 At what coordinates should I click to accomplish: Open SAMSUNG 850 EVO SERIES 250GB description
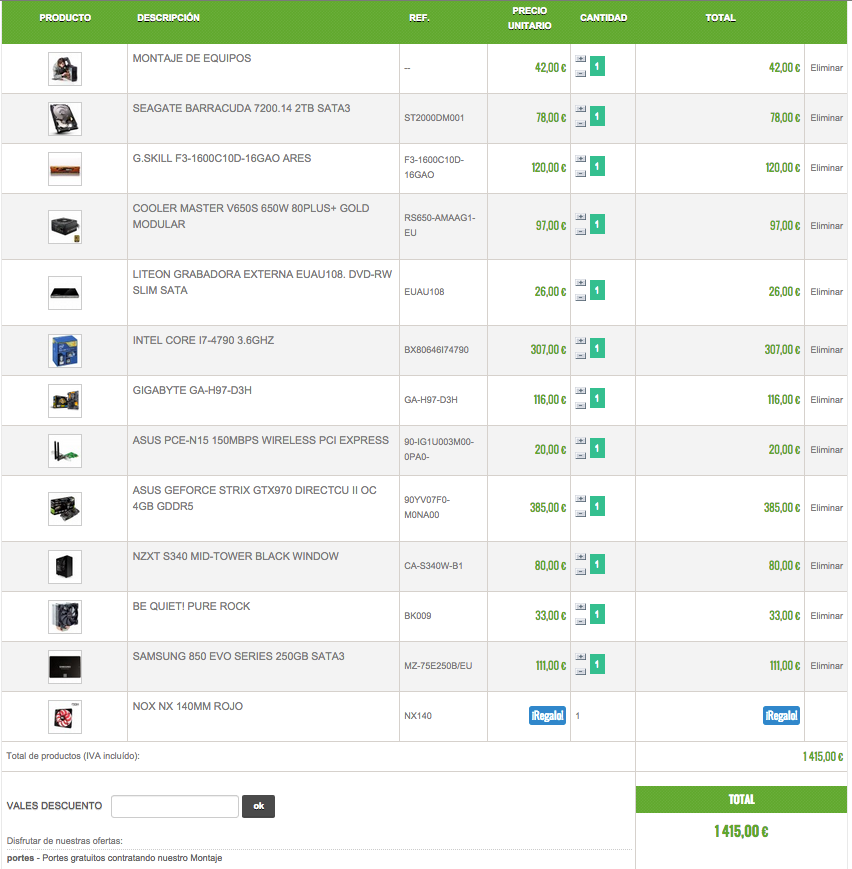click(x=238, y=656)
